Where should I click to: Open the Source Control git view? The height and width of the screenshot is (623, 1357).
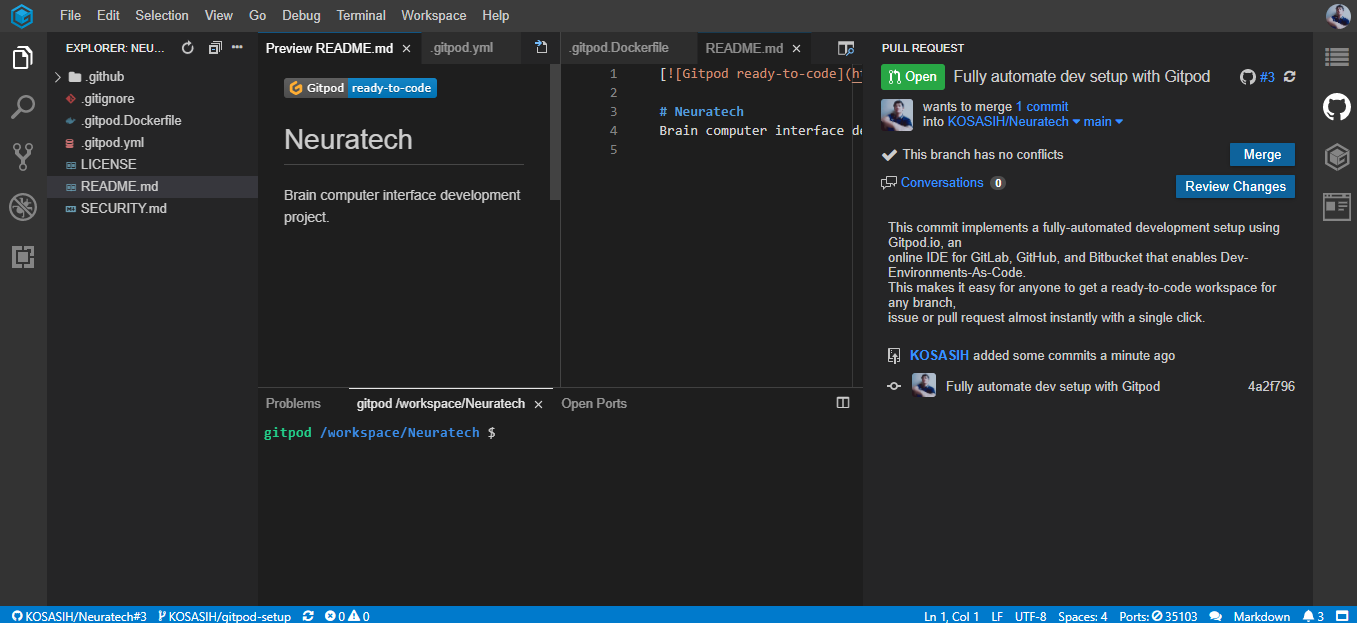[x=22, y=156]
